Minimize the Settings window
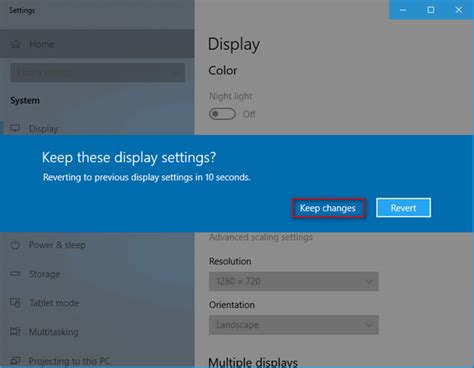 click(403, 10)
